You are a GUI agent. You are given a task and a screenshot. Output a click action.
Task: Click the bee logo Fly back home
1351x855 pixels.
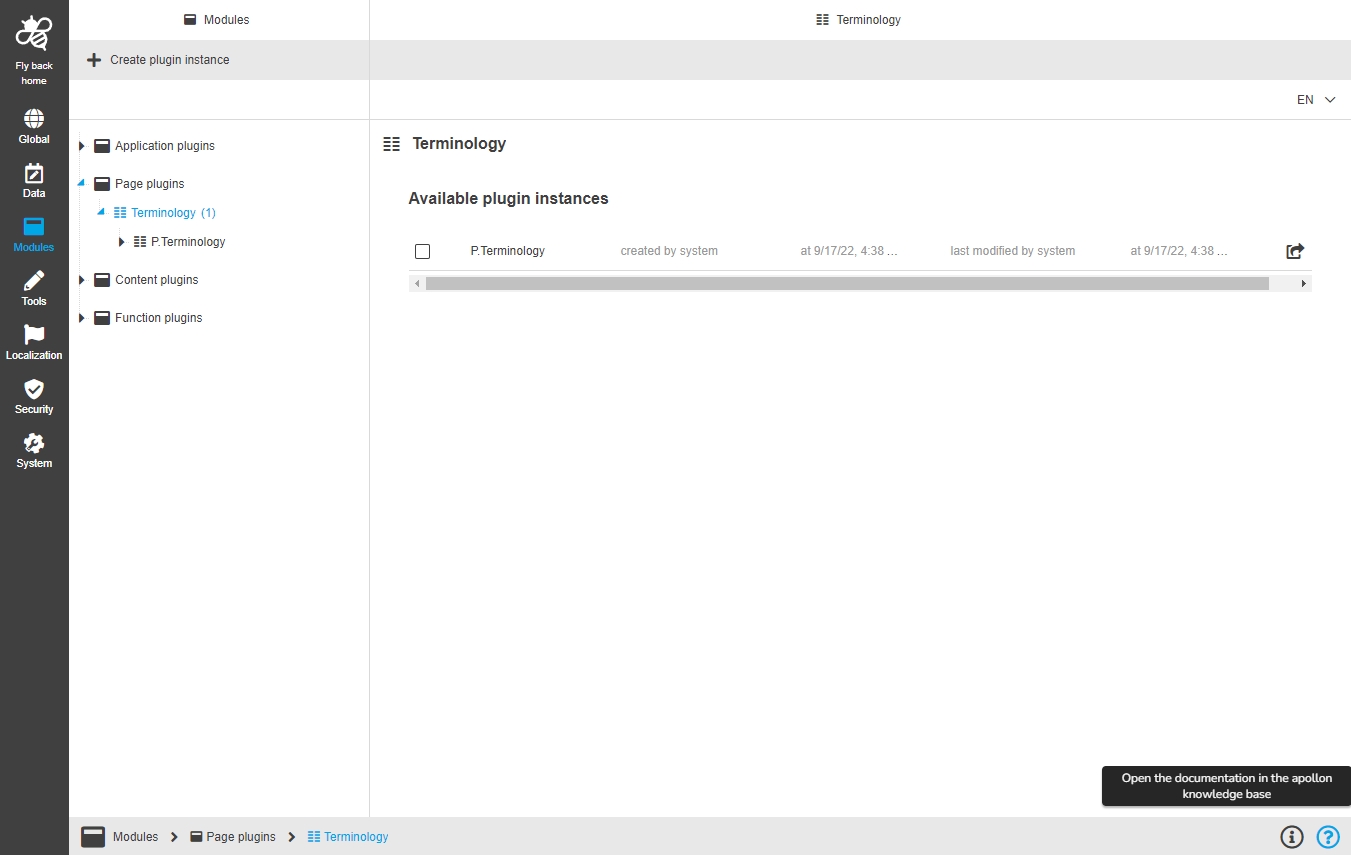click(34, 34)
